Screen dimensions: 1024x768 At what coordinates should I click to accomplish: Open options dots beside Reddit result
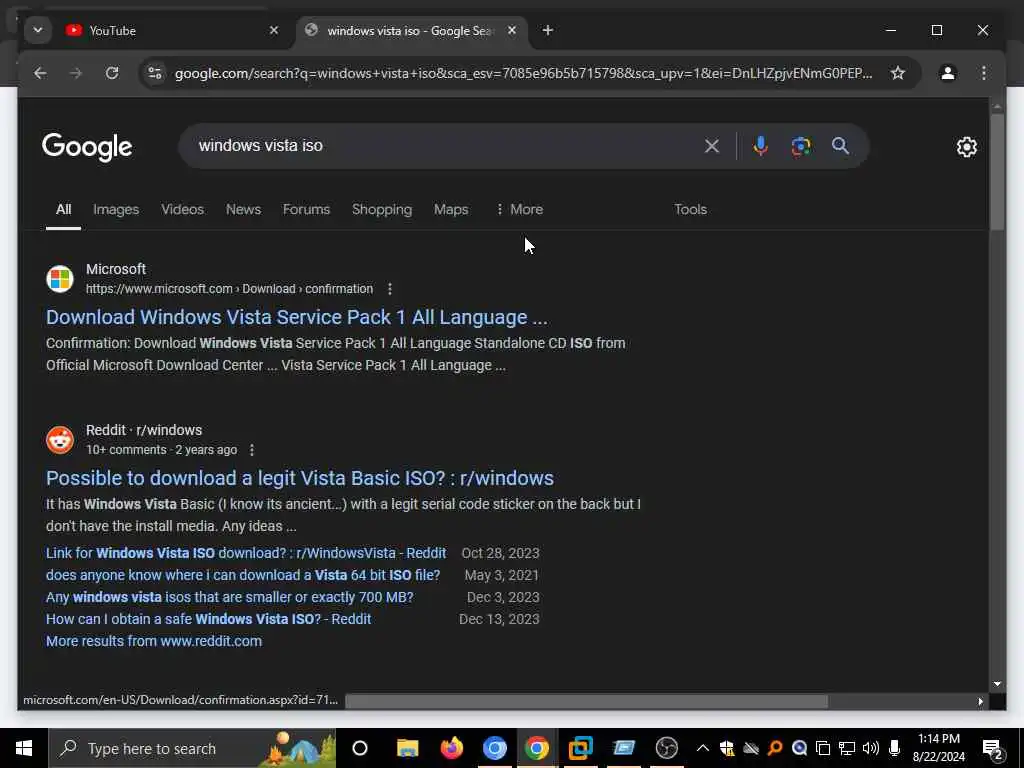point(252,450)
